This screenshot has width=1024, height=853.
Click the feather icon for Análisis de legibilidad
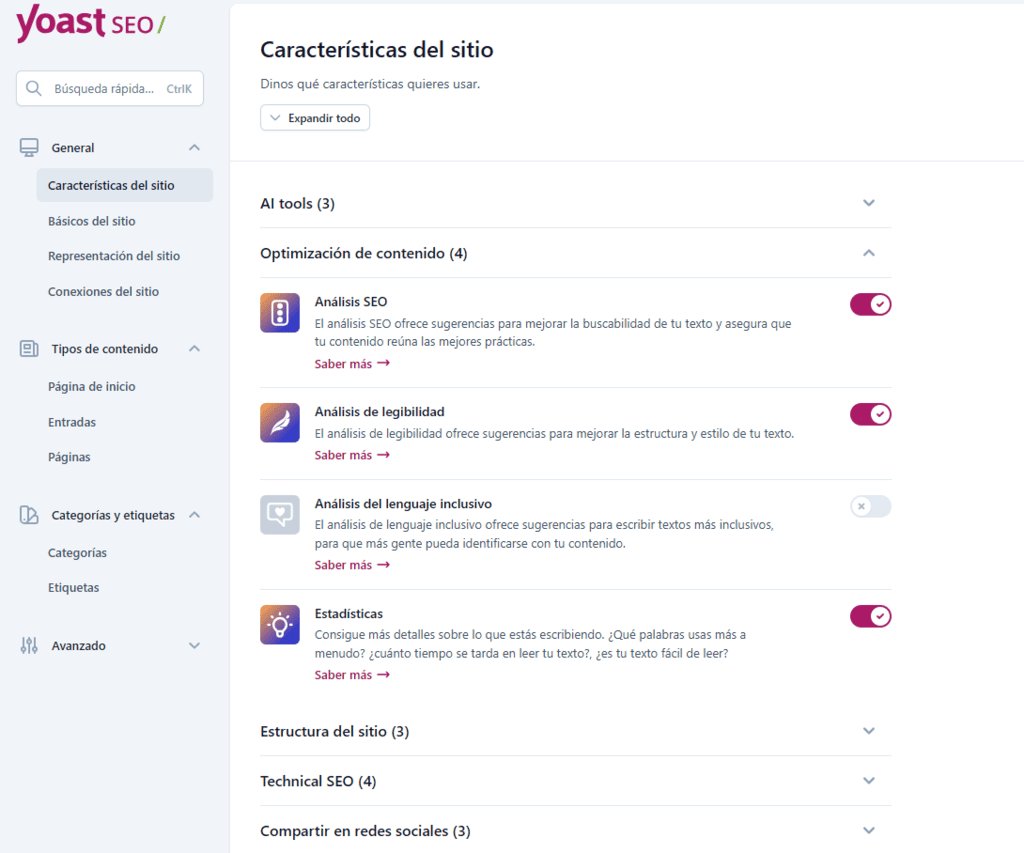pyautogui.click(x=279, y=423)
